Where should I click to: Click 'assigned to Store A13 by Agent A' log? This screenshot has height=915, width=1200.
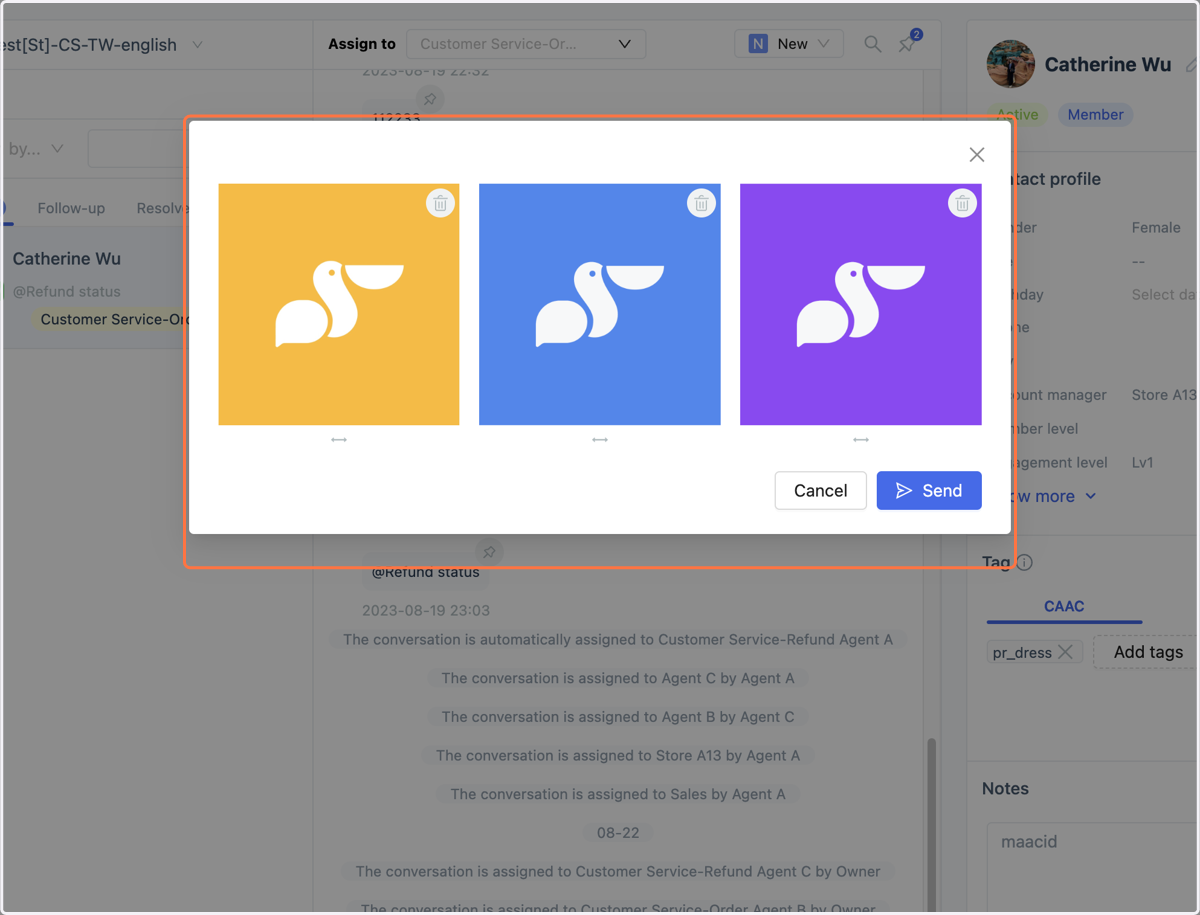[618, 756]
